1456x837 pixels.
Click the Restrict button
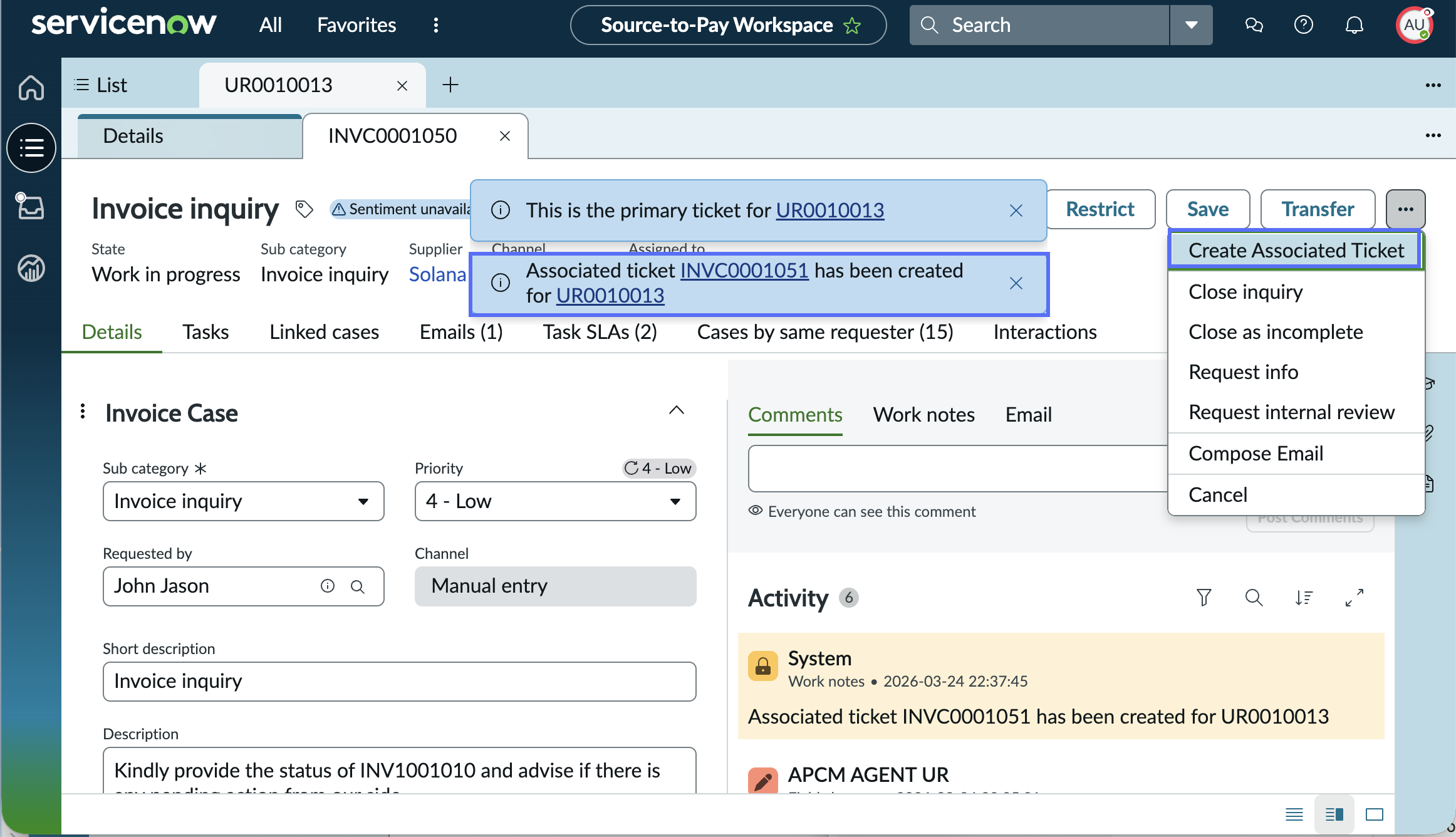click(x=1101, y=209)
